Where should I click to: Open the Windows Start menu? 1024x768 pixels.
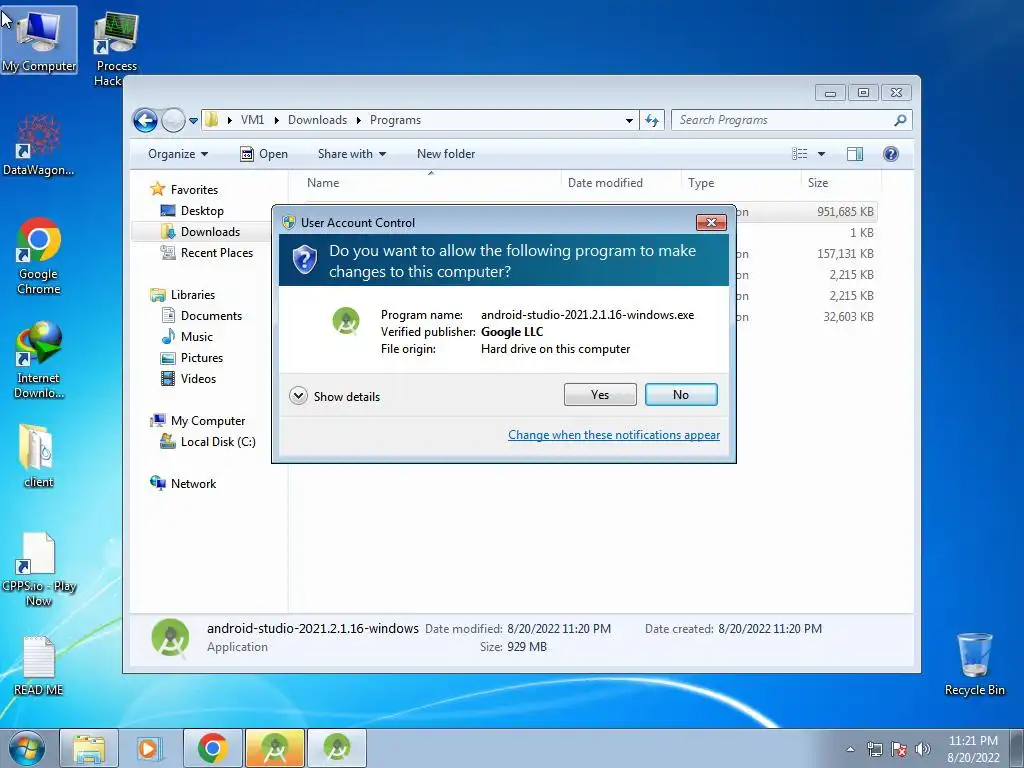coord(27,748)
